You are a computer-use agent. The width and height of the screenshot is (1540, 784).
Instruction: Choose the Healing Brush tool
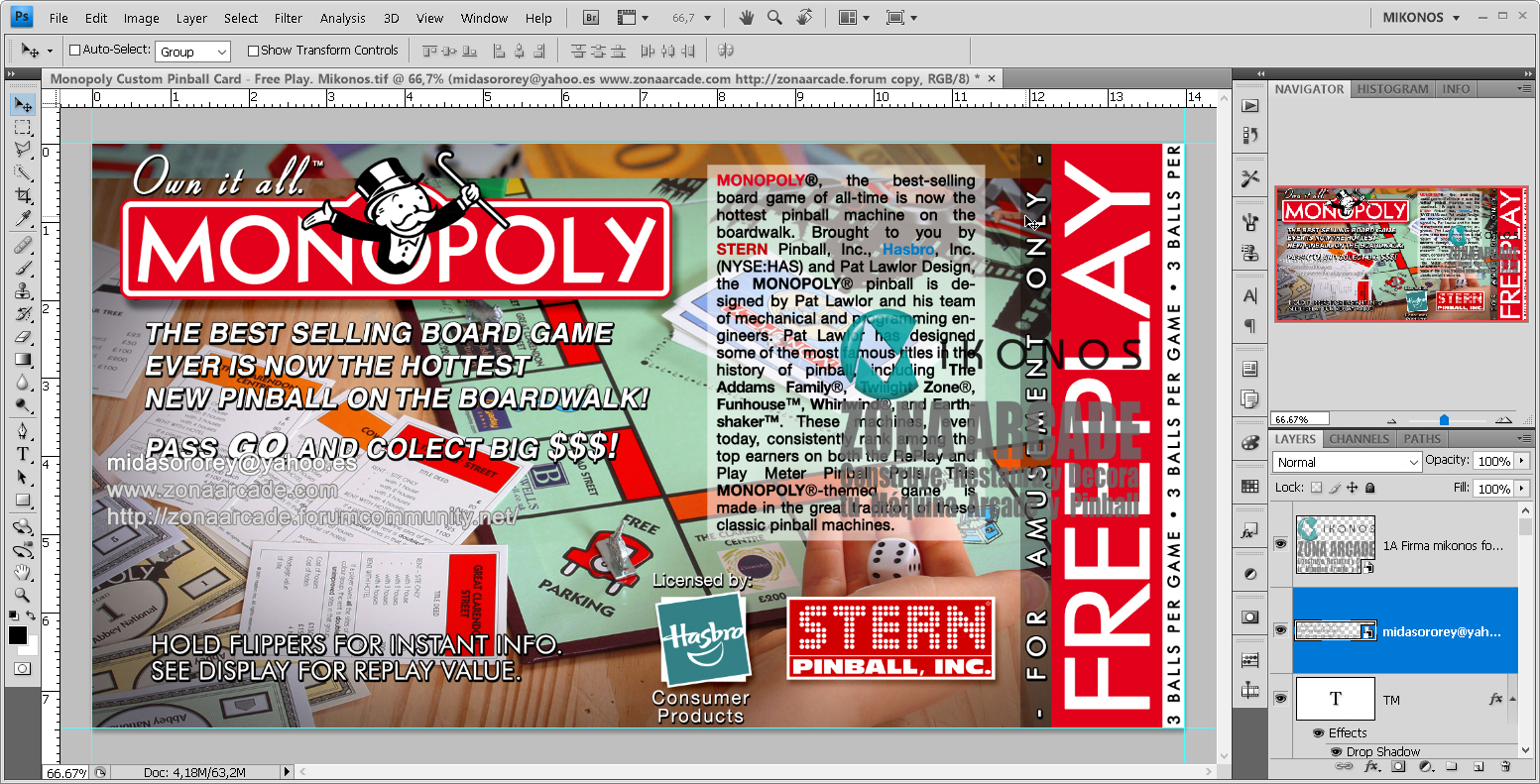click(23, 245)
